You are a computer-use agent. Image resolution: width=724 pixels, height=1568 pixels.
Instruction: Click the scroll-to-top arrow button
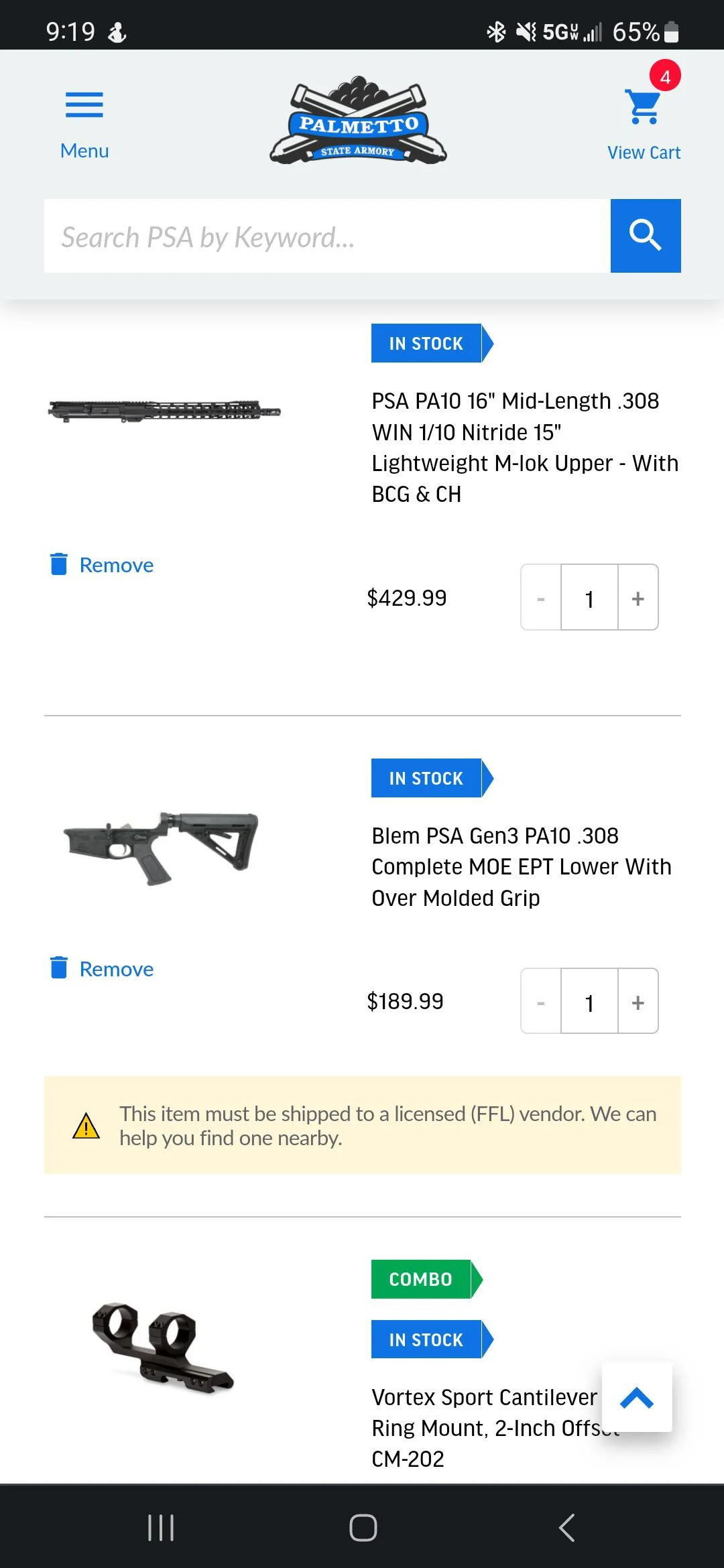tap(637, 1398)
